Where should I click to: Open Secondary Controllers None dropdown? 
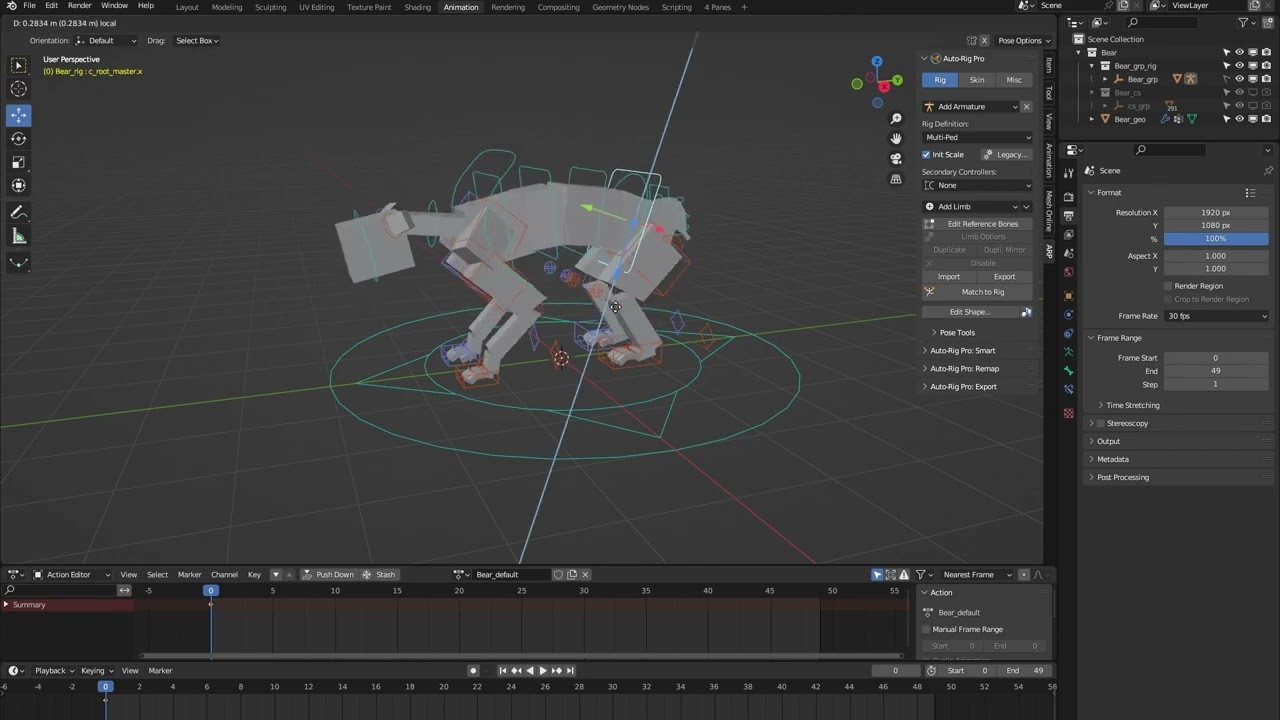click(x=977, y=185)
